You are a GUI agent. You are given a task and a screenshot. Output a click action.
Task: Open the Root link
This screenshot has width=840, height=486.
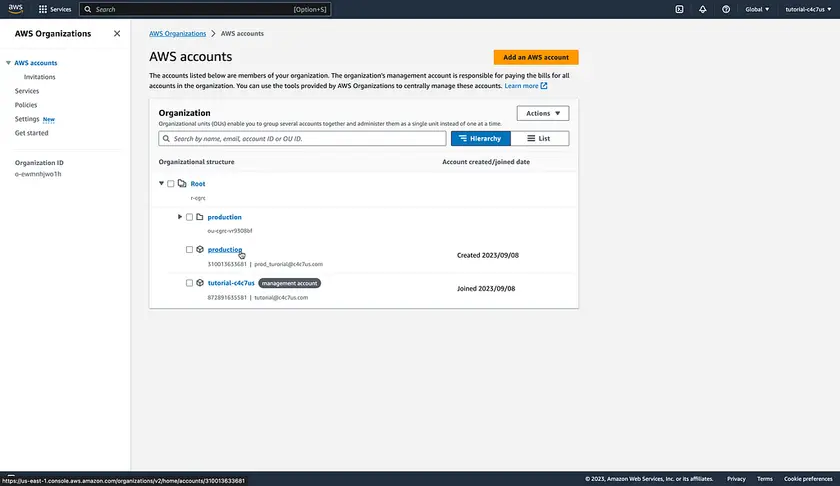[198, 184]
